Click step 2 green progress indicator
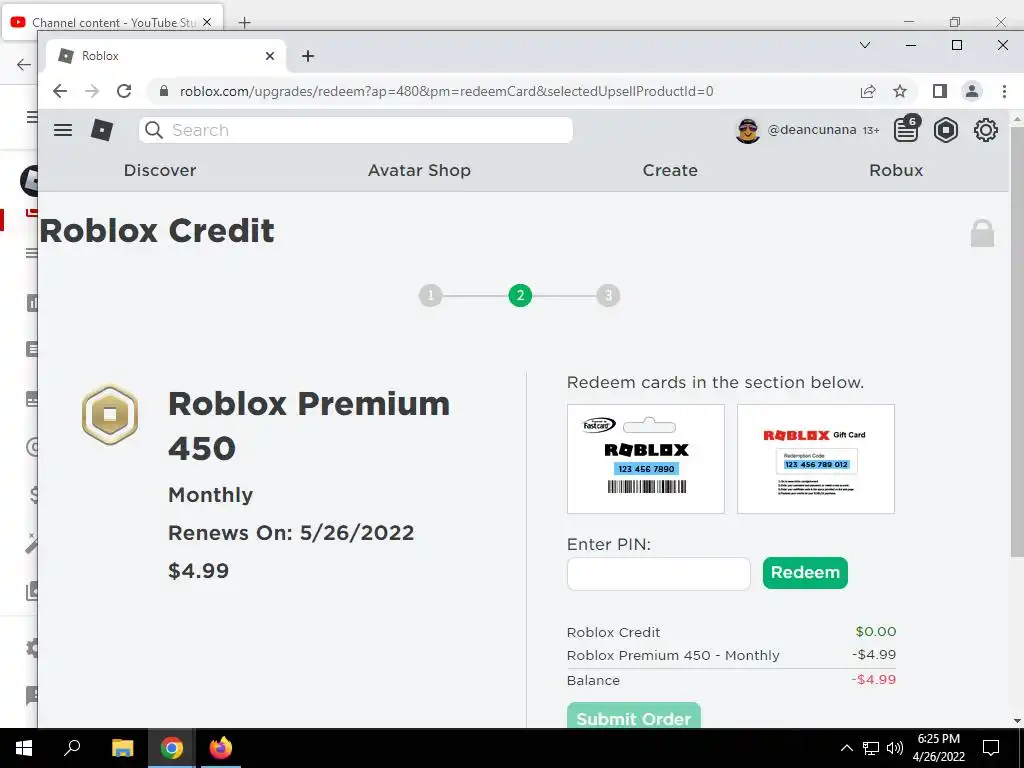 [x=520, y=296]
